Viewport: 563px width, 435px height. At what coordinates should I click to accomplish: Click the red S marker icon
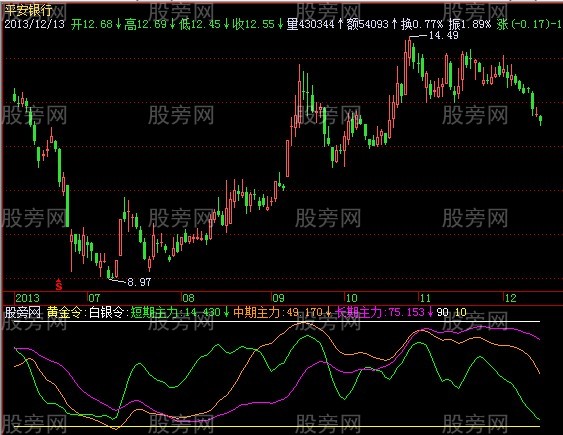(x=59, y=284)
